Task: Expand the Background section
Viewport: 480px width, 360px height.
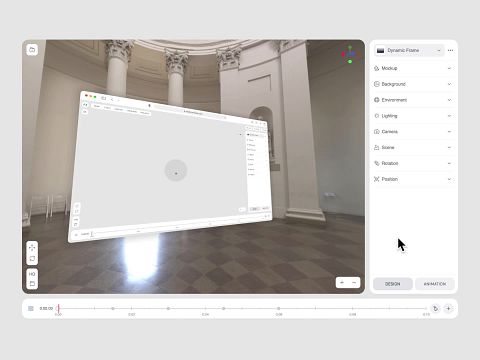Action: point(413,84)
